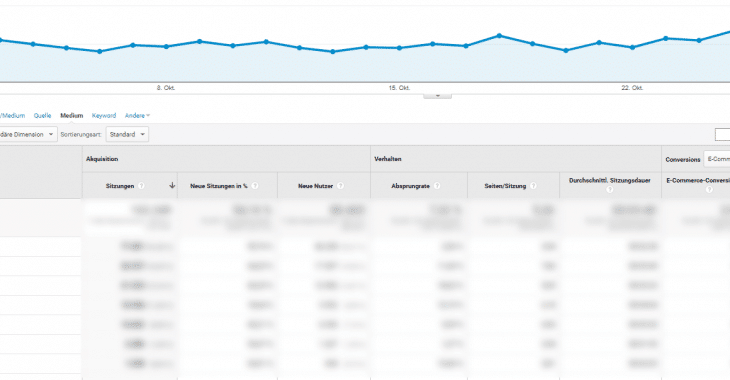The image size is (730, 380).
Task: Open help icon next to Seiten/Sitzung
Action: click(x=534, y=186)
